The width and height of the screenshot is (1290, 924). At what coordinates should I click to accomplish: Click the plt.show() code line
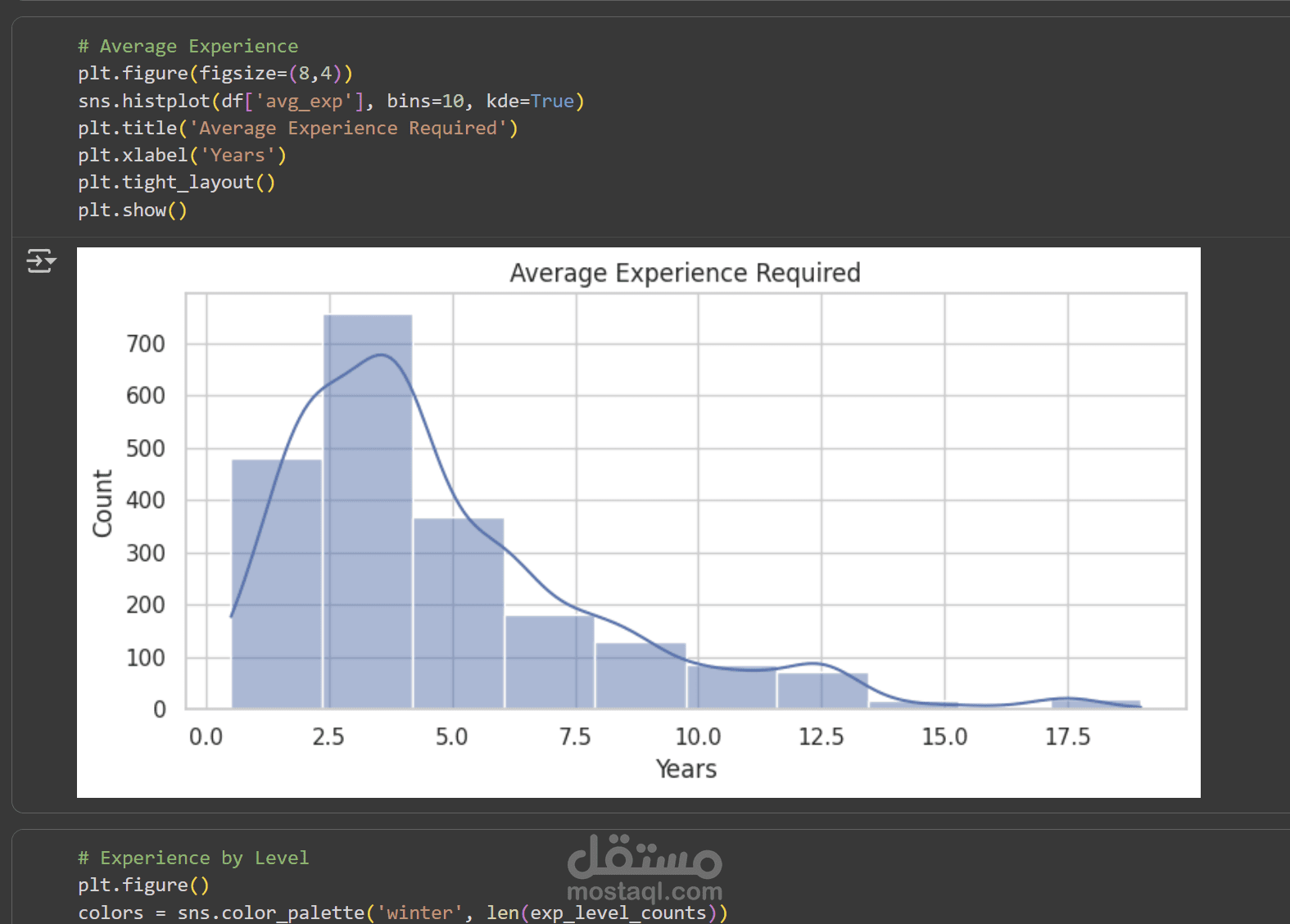[x=133, y=211]
